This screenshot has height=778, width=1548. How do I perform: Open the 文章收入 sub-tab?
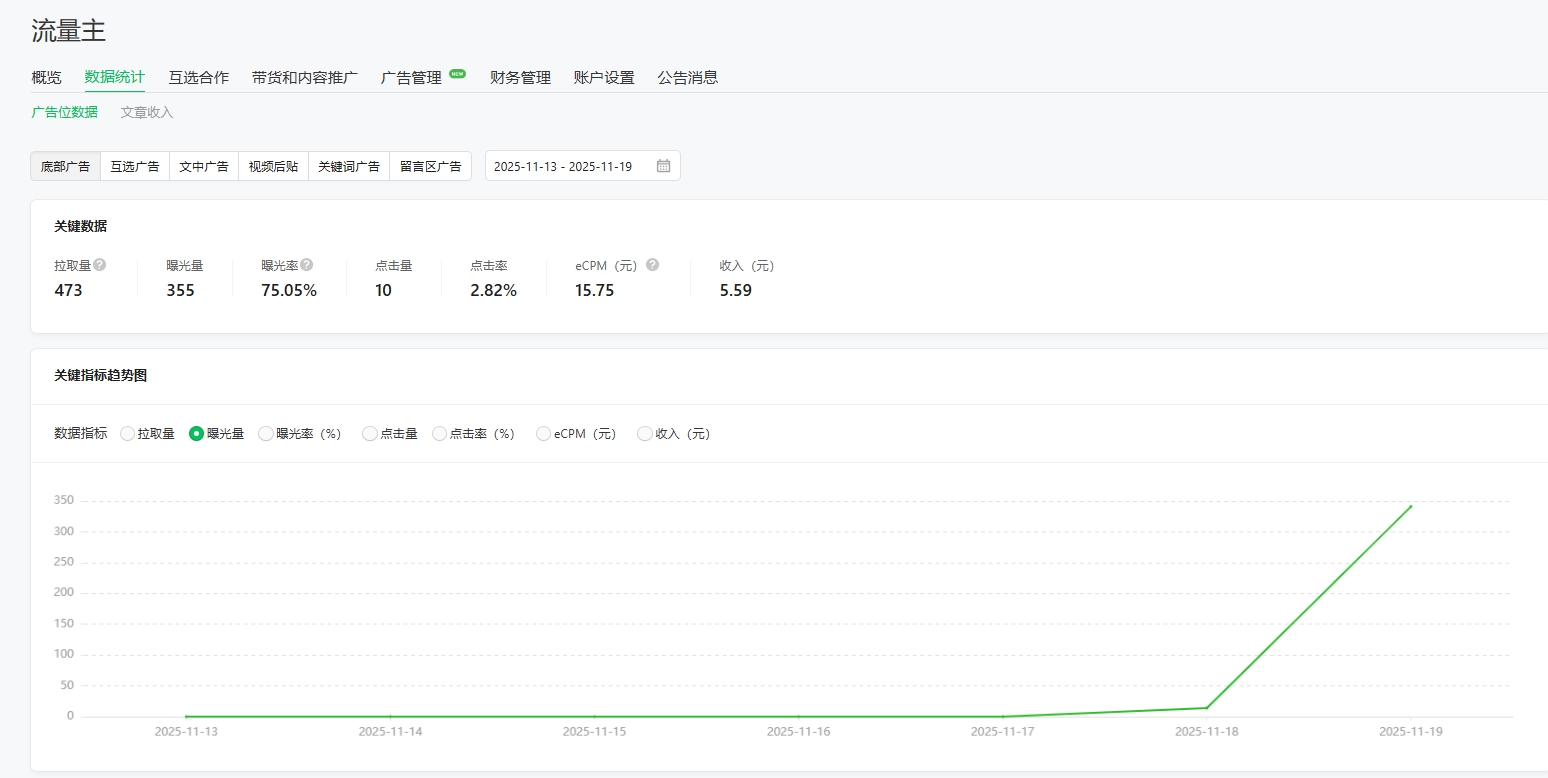coord(147,112)
